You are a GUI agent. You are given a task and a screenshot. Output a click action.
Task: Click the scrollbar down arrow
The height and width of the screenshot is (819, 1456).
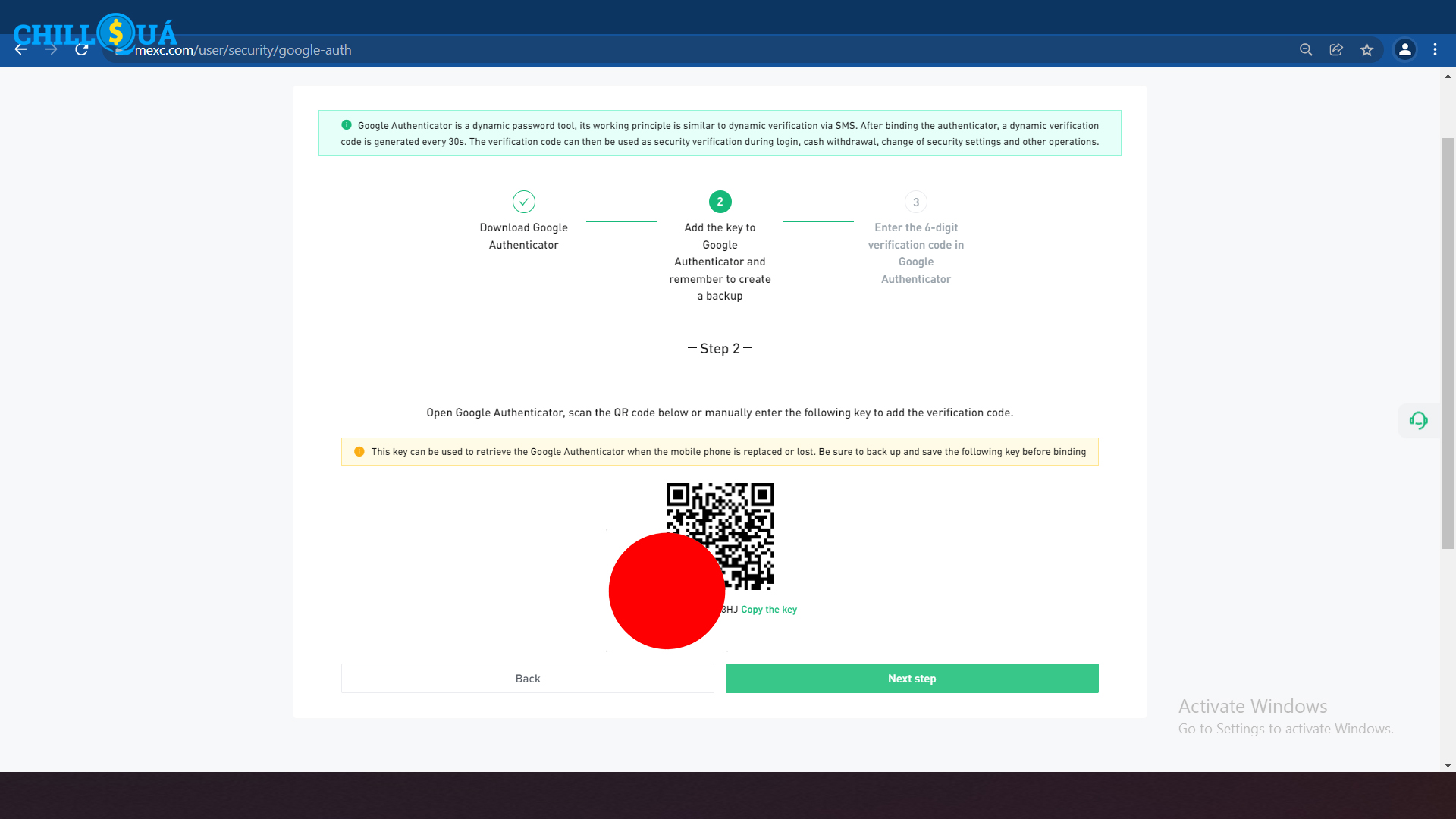(1448, 765)
